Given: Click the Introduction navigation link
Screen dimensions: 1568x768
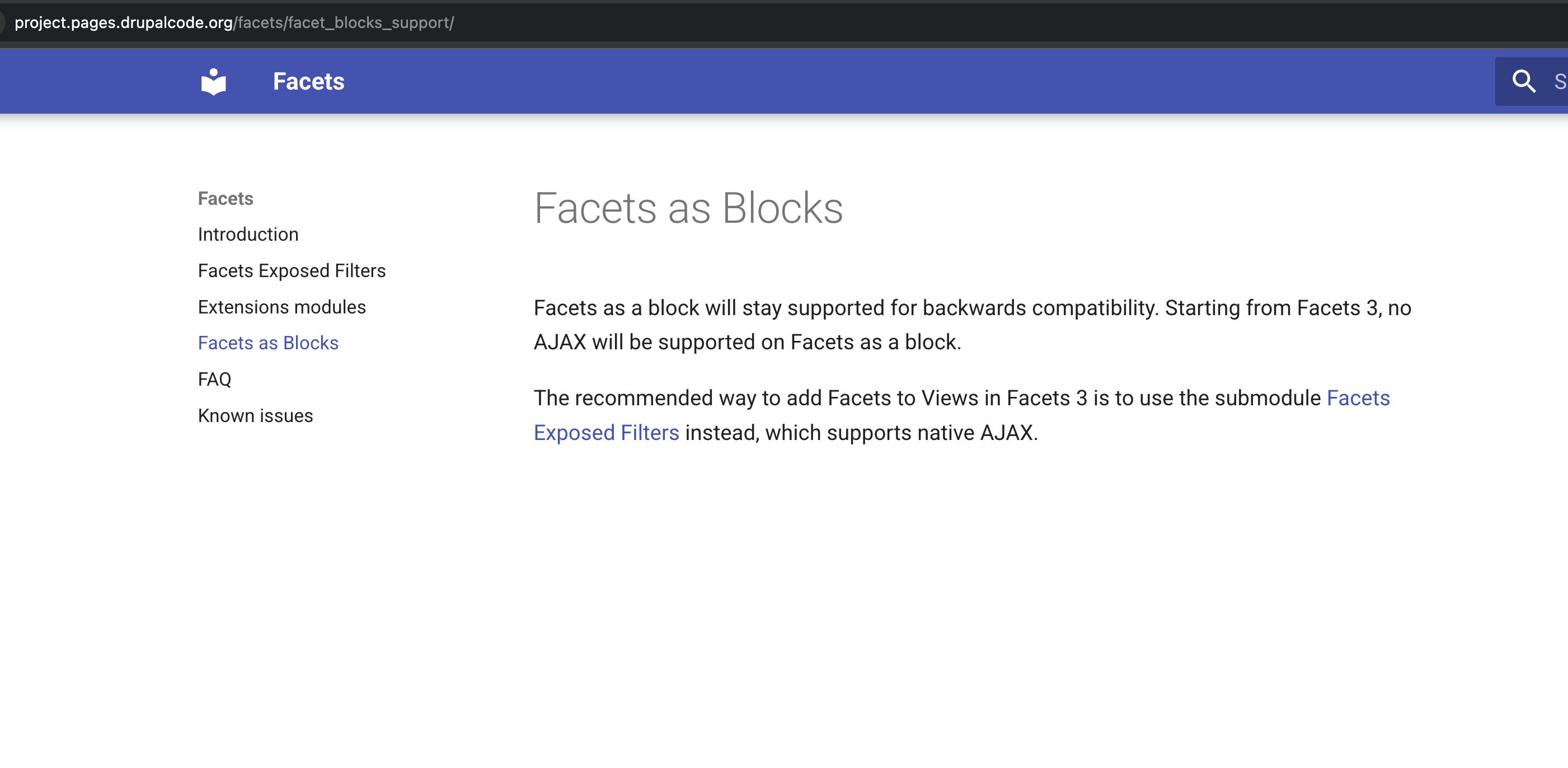Looking at the screenshot, I should point(248,234).
